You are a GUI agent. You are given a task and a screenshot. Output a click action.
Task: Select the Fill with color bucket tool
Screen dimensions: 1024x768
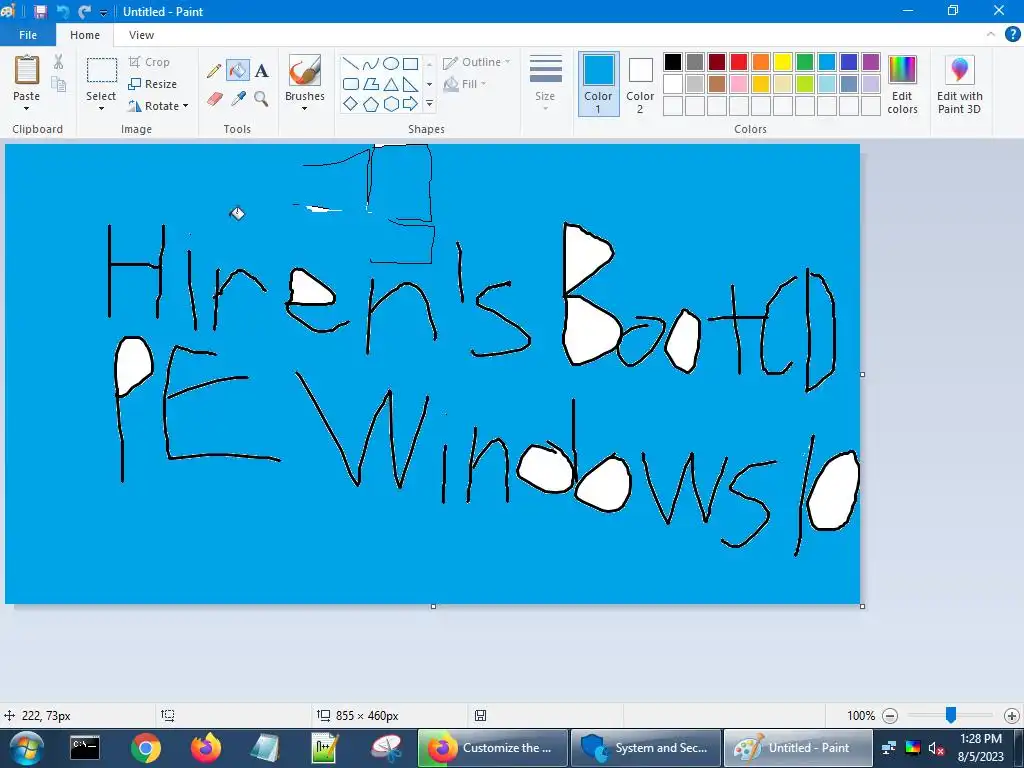coord(238,71)
